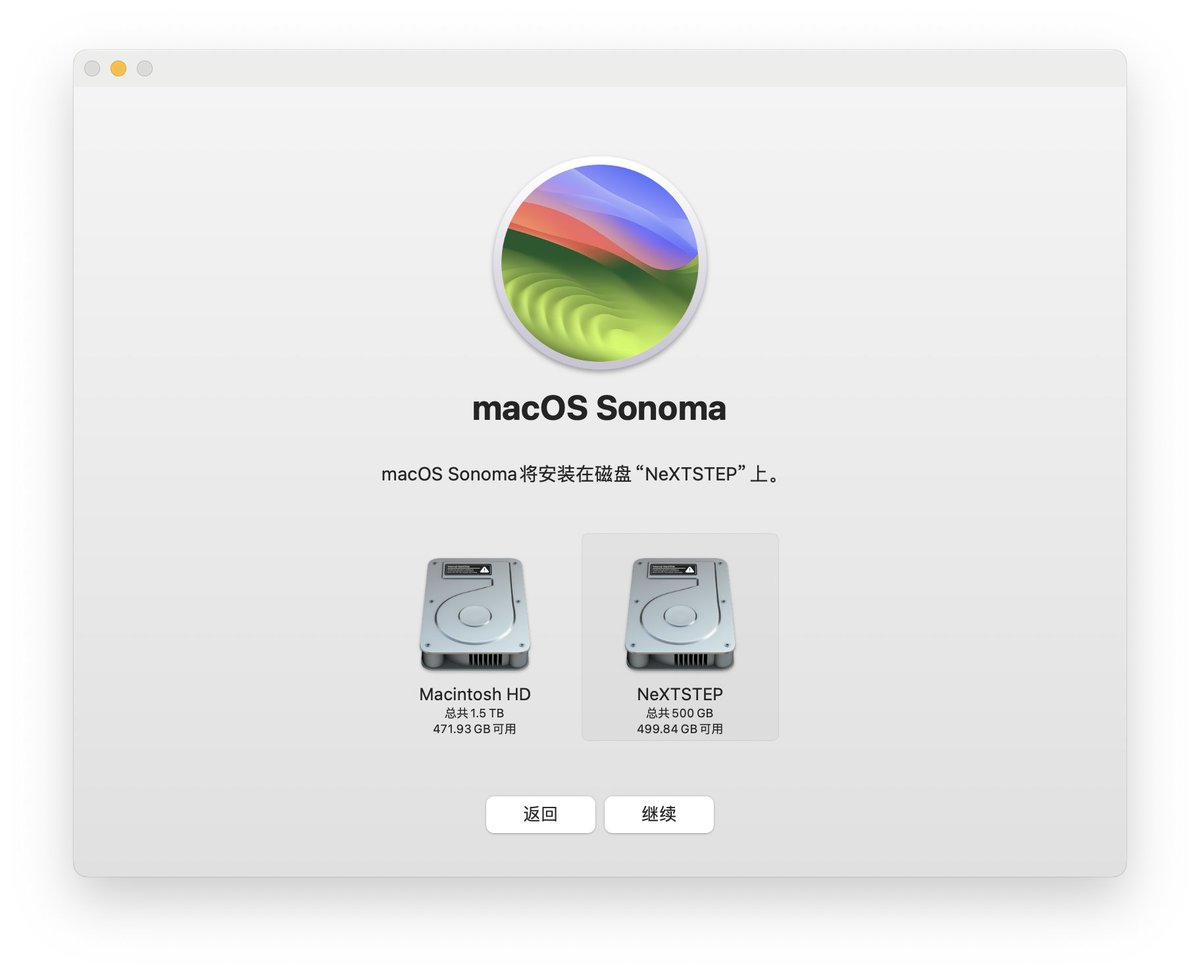Click the "总共 1.5 TB" capacity text
The height and width of the screenshot is (974, 1200).
coord(475,713)
